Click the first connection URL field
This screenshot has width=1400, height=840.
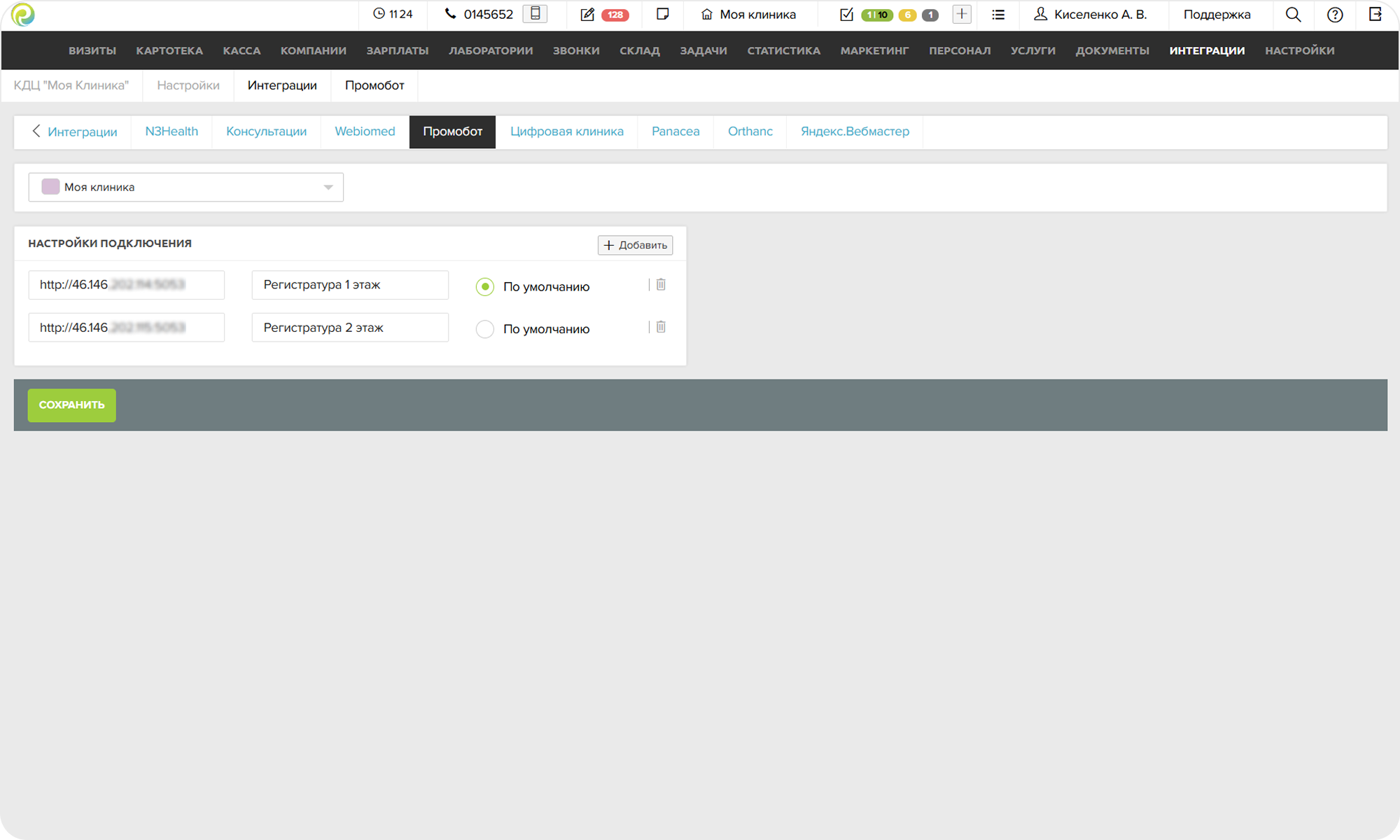click(126, 285)
